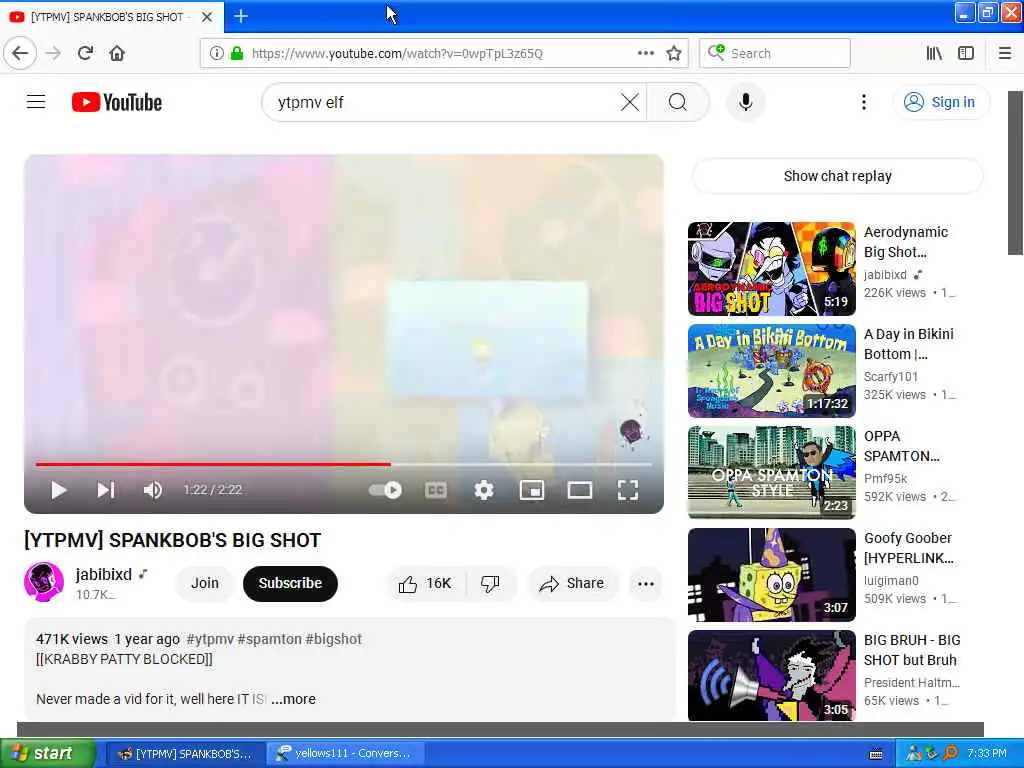Open Aerodynamic Big Shot video thumbnail

coord(771,268)
